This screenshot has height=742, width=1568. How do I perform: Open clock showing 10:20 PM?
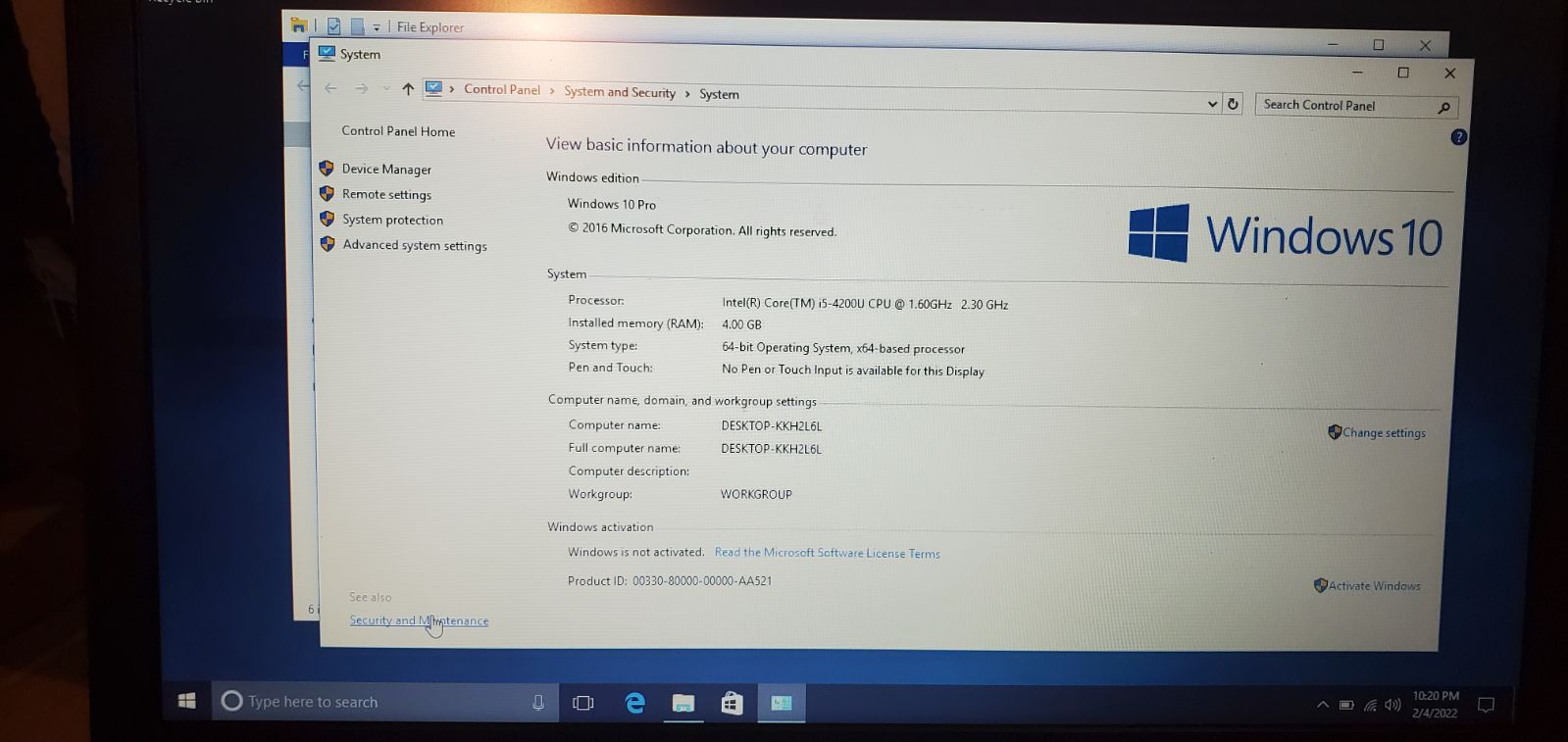click(1436, 705)
